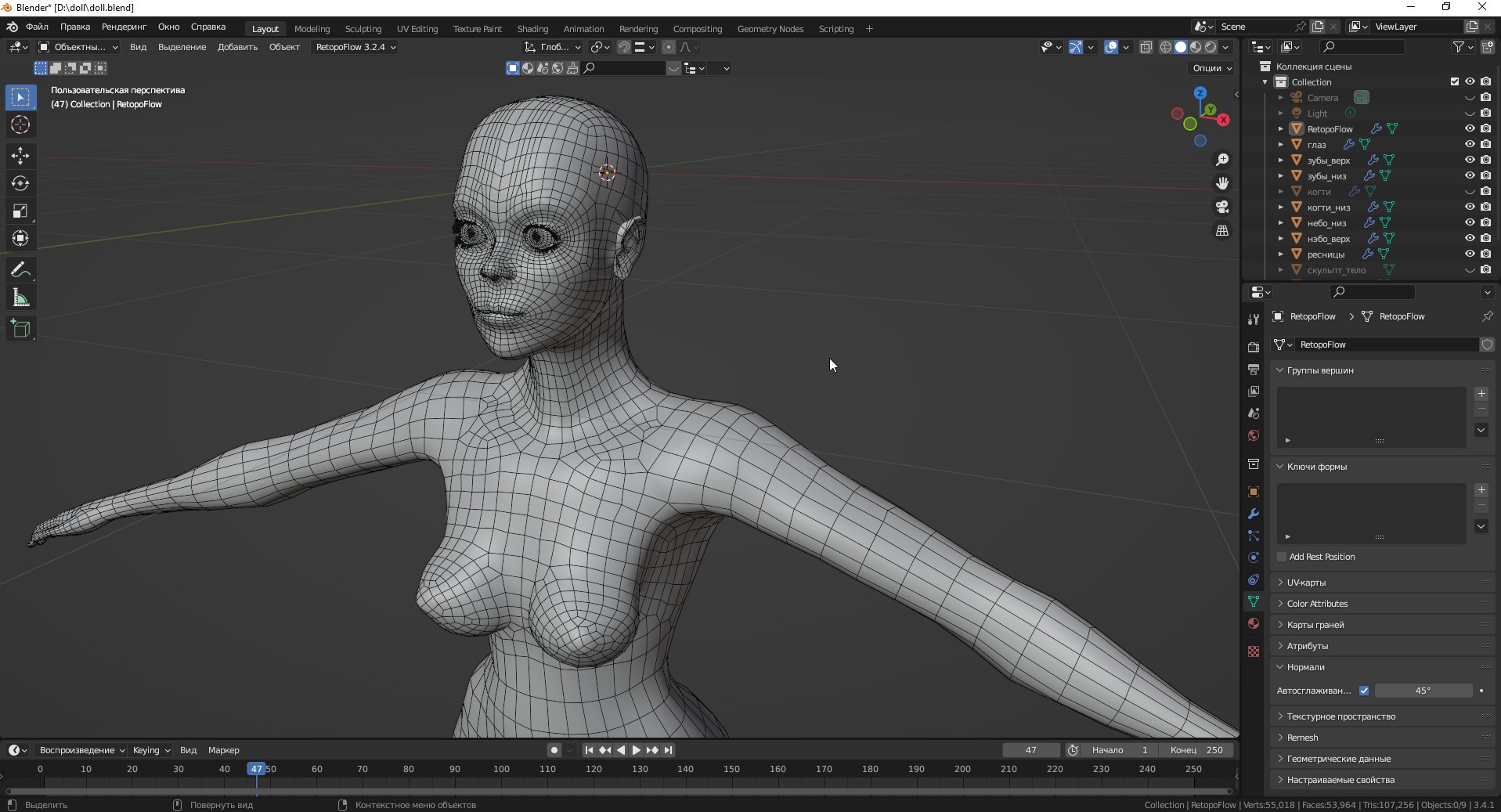Disable the auto smooth checkbox
The width and height of the screenshot is (1501, 812).
coord(1364,691)
